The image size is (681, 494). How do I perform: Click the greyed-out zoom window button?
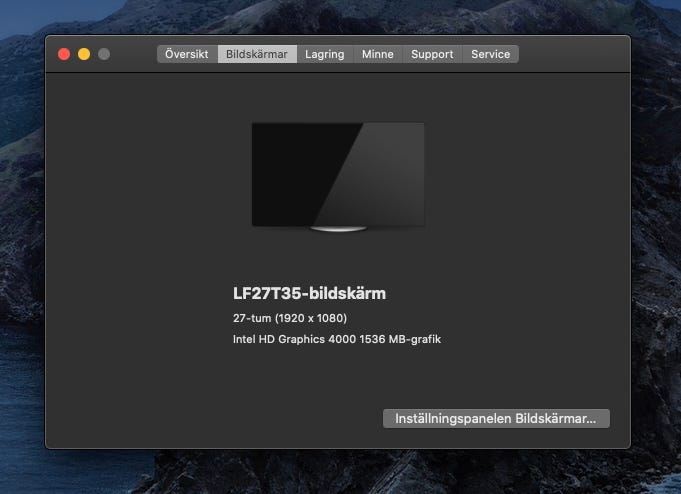(104, 54)
